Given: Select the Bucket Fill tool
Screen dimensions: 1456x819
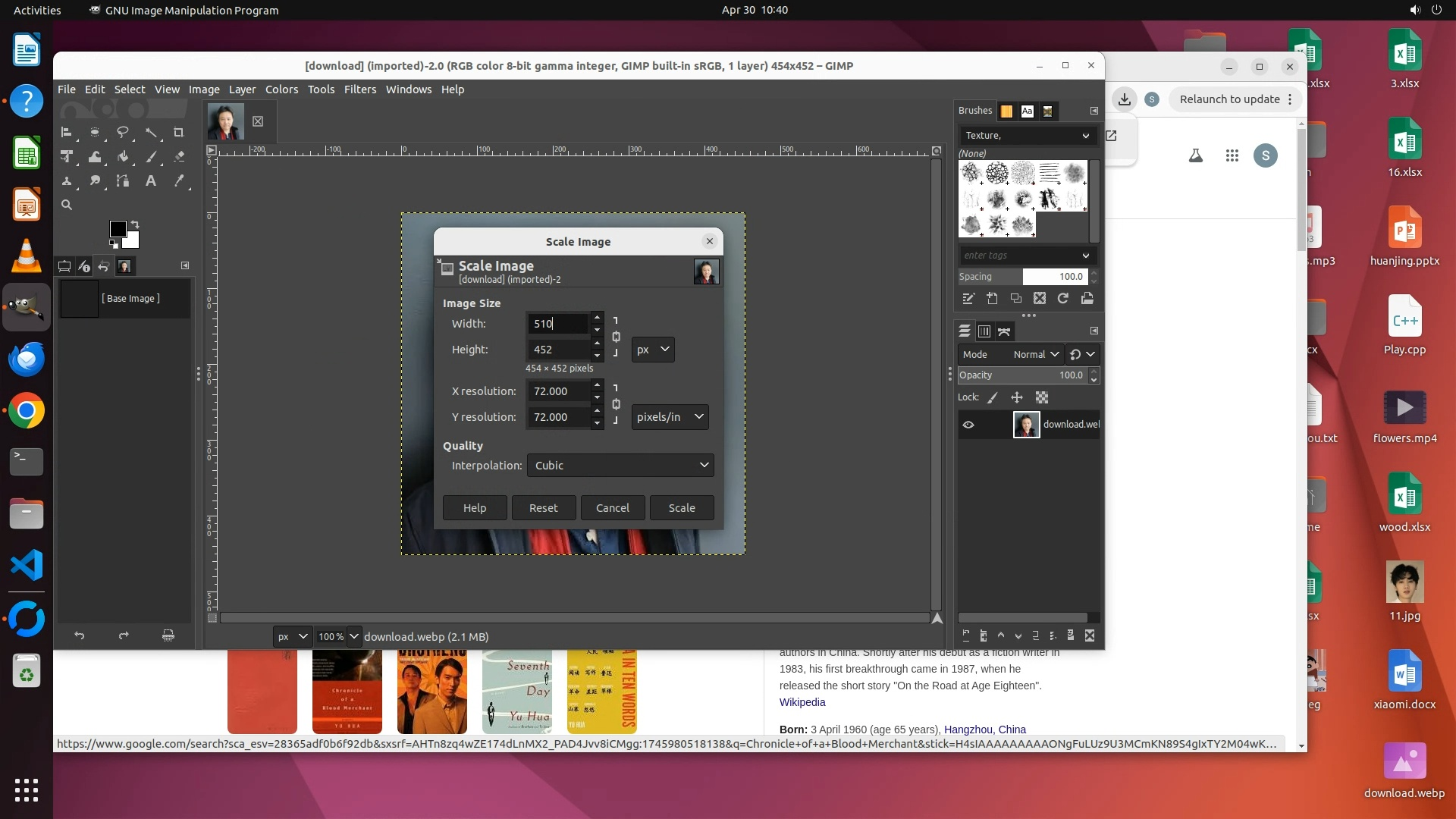Looking at the screenshot, I should tap(122, 157).
